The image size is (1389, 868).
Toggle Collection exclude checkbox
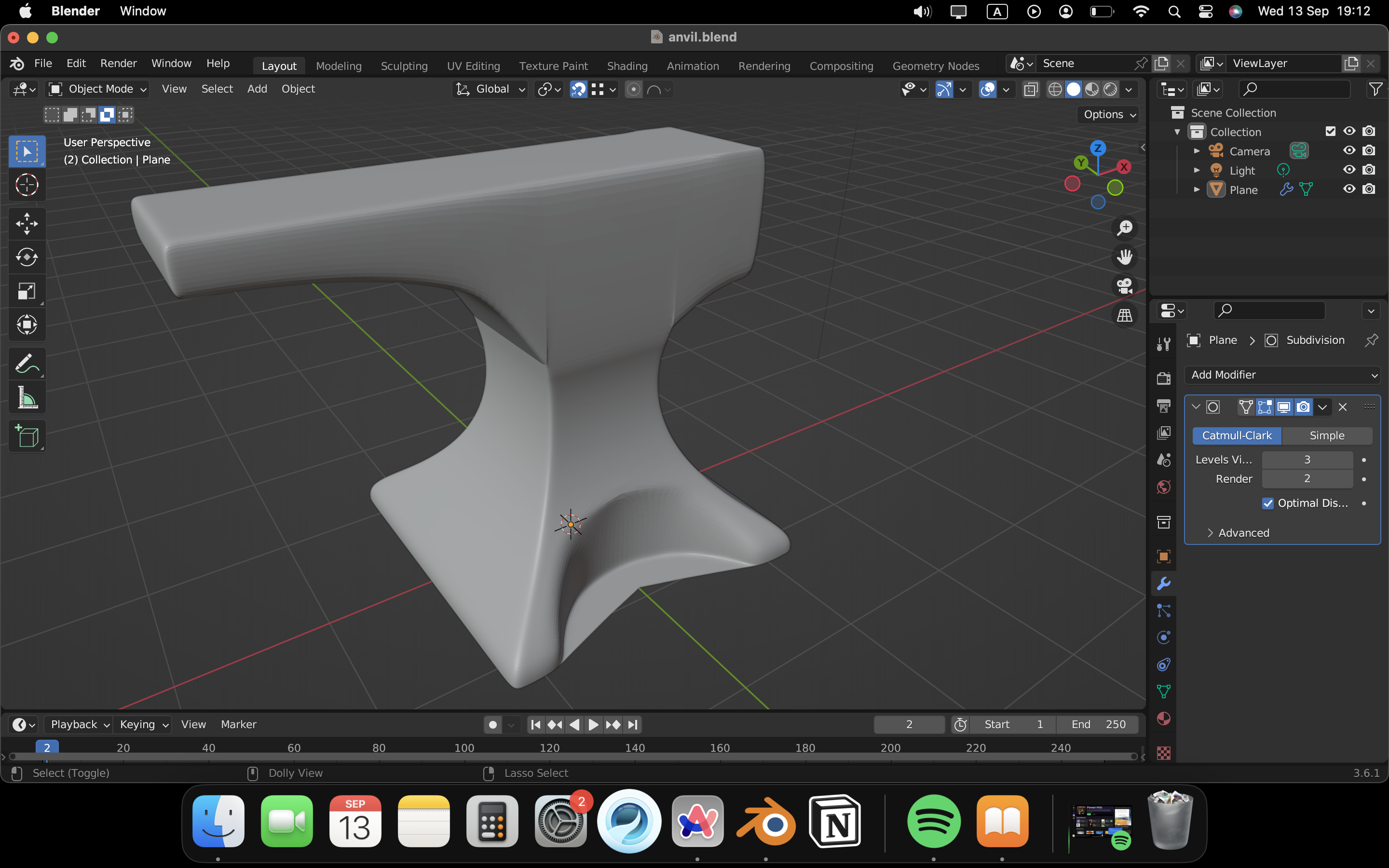pos(1331,132)
